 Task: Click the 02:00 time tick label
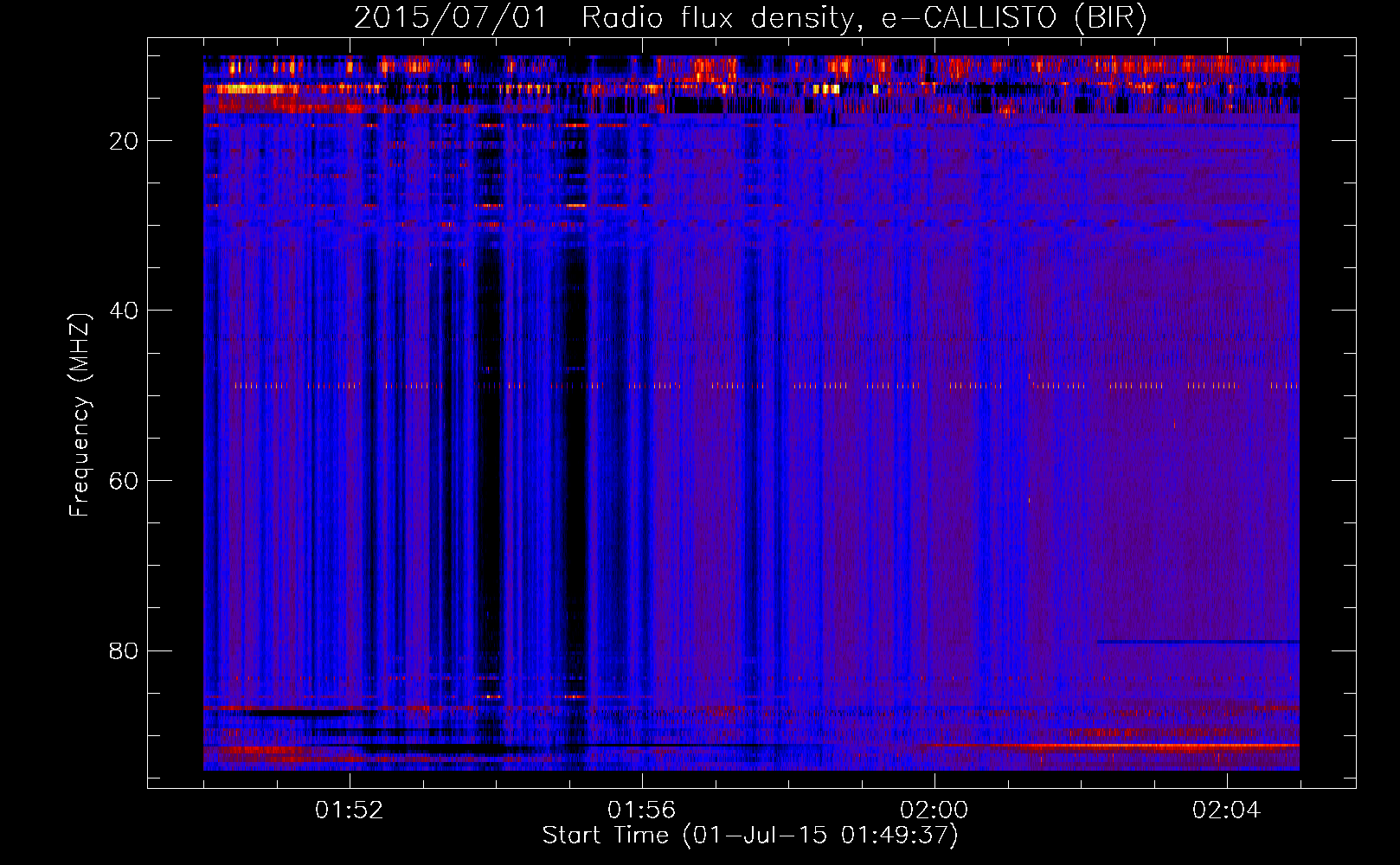coord(934,811)
